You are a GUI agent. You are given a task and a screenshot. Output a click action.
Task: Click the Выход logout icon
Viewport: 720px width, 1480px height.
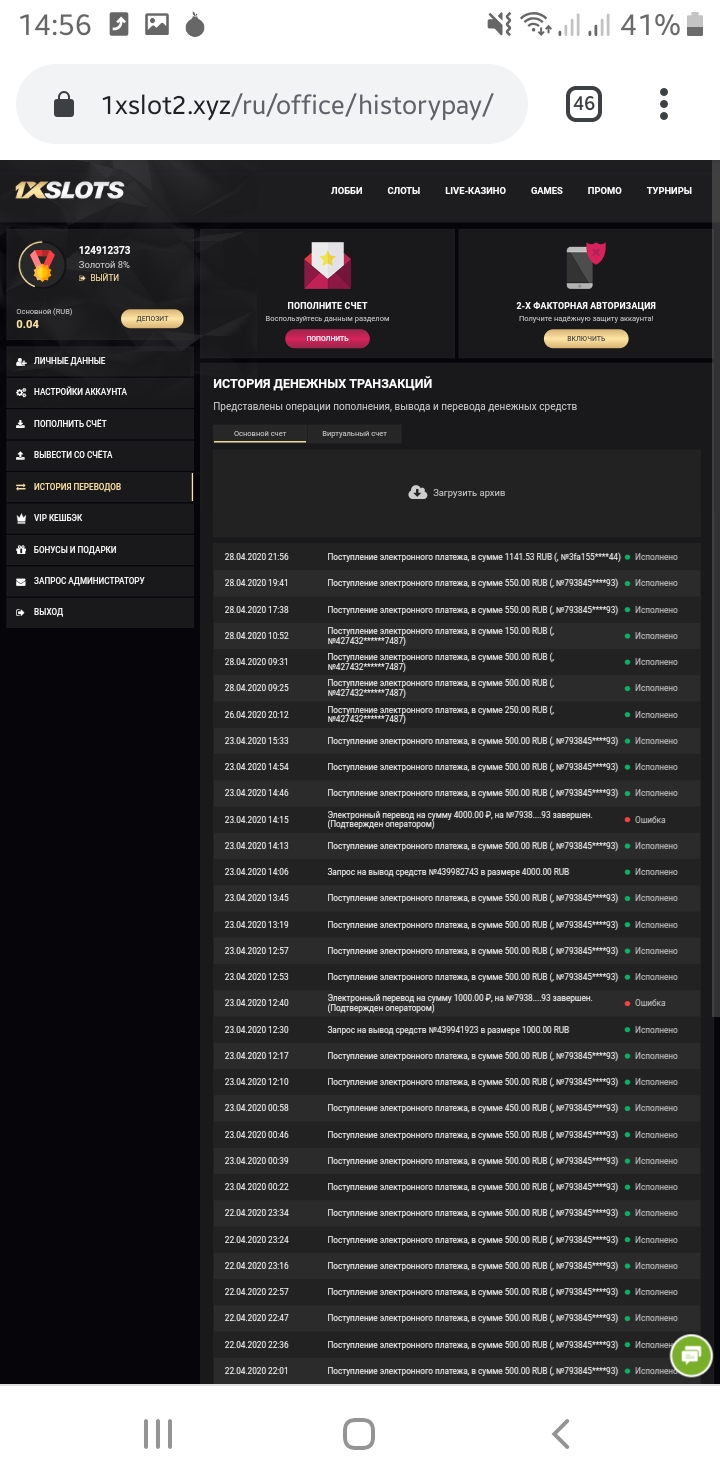click(x=22, y=612)
